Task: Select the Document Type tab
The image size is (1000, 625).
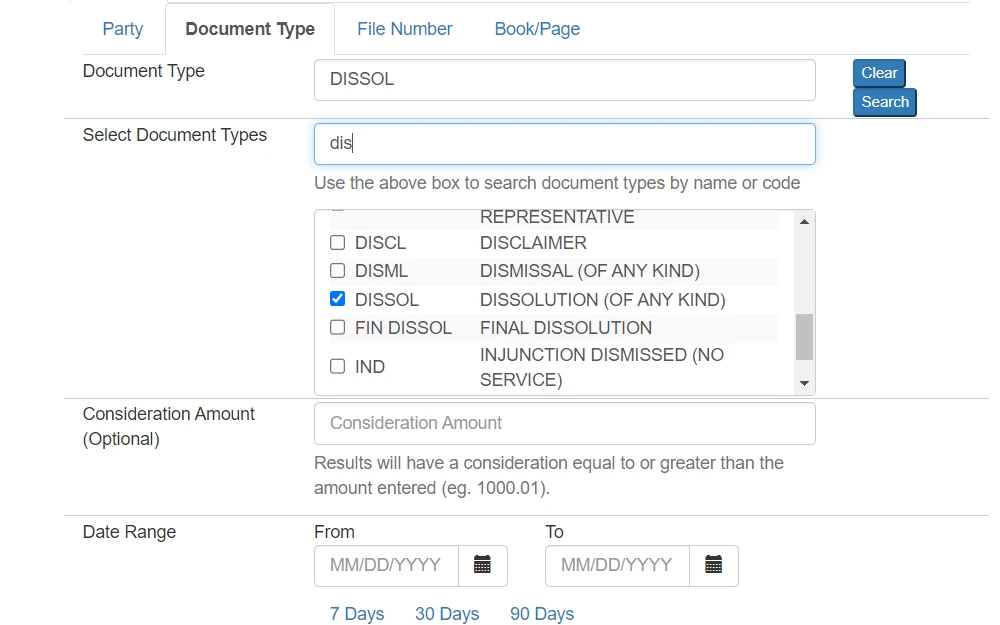Action: (250, 29)
